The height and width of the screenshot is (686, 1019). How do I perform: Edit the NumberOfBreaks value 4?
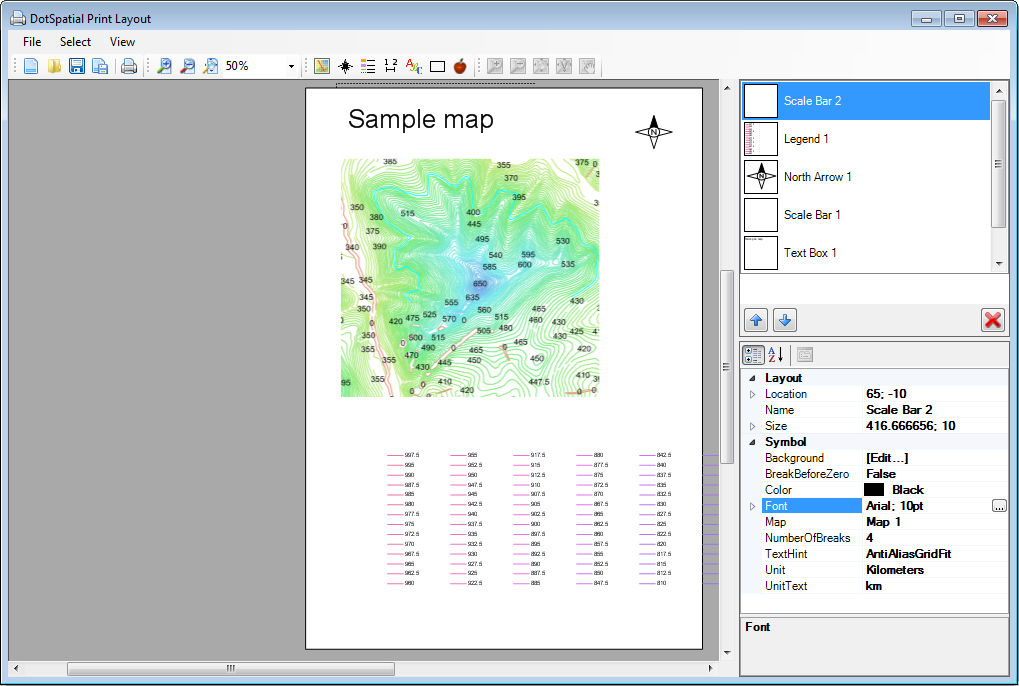(935, 538)
